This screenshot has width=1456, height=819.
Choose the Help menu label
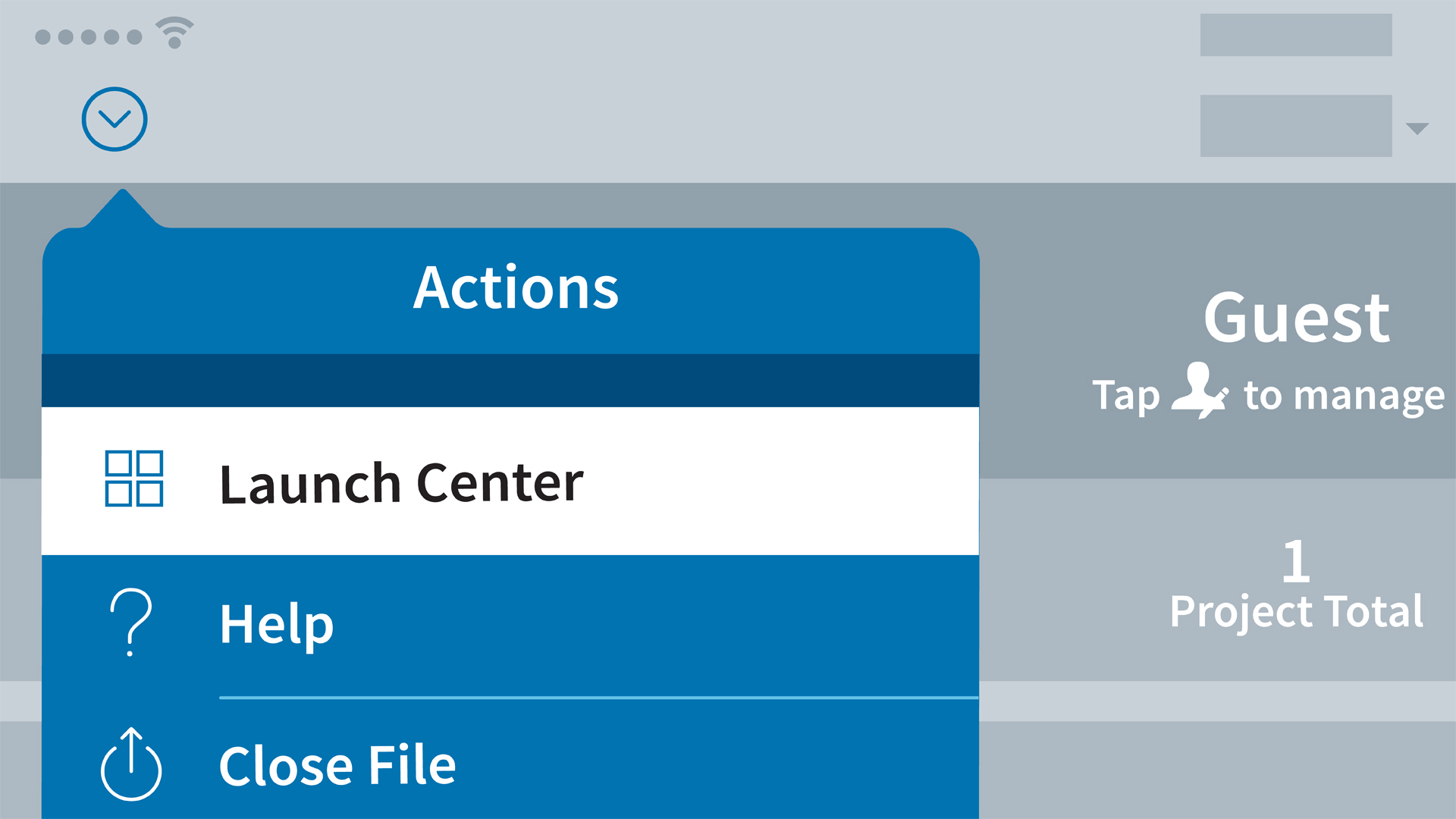(277, 624)
